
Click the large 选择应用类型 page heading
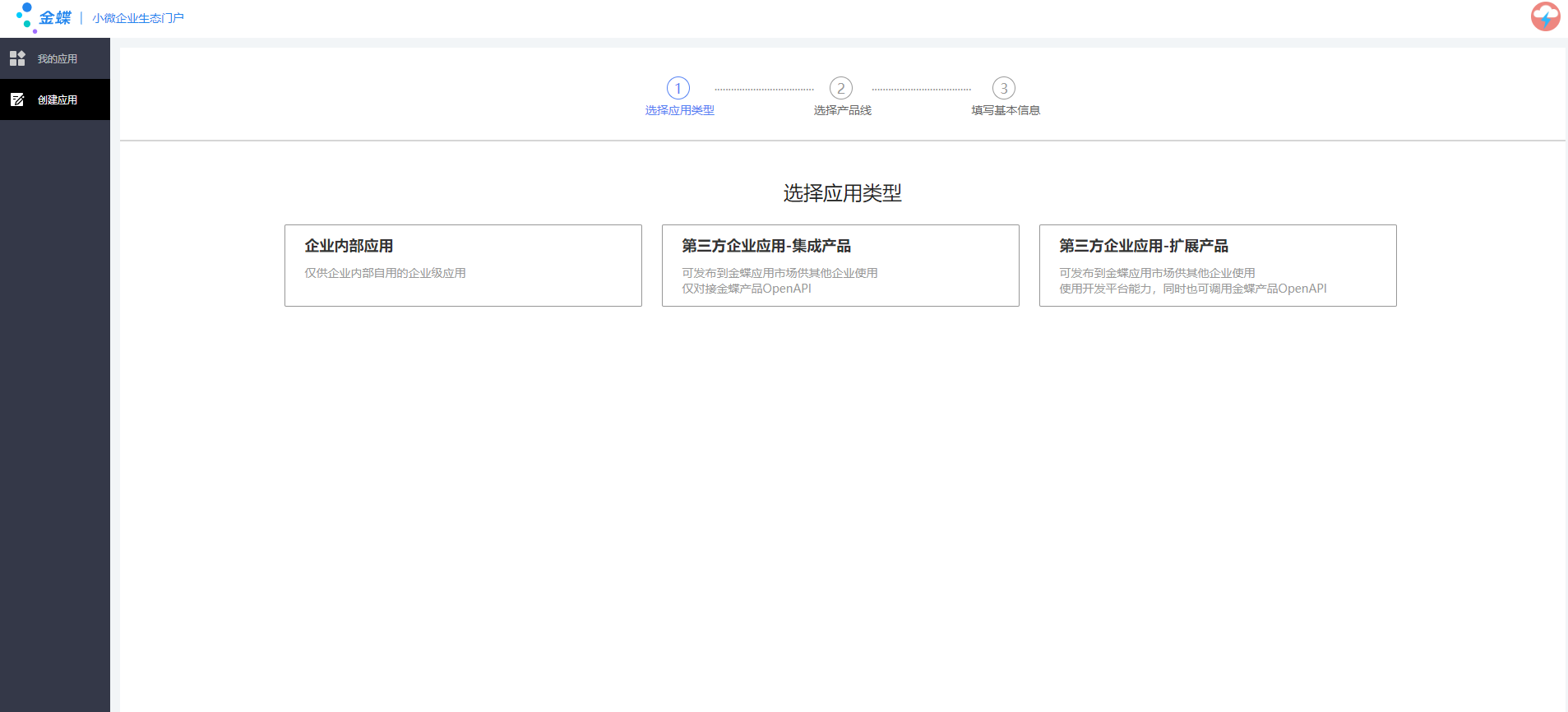pyautogui.click(x=842, y=193)
